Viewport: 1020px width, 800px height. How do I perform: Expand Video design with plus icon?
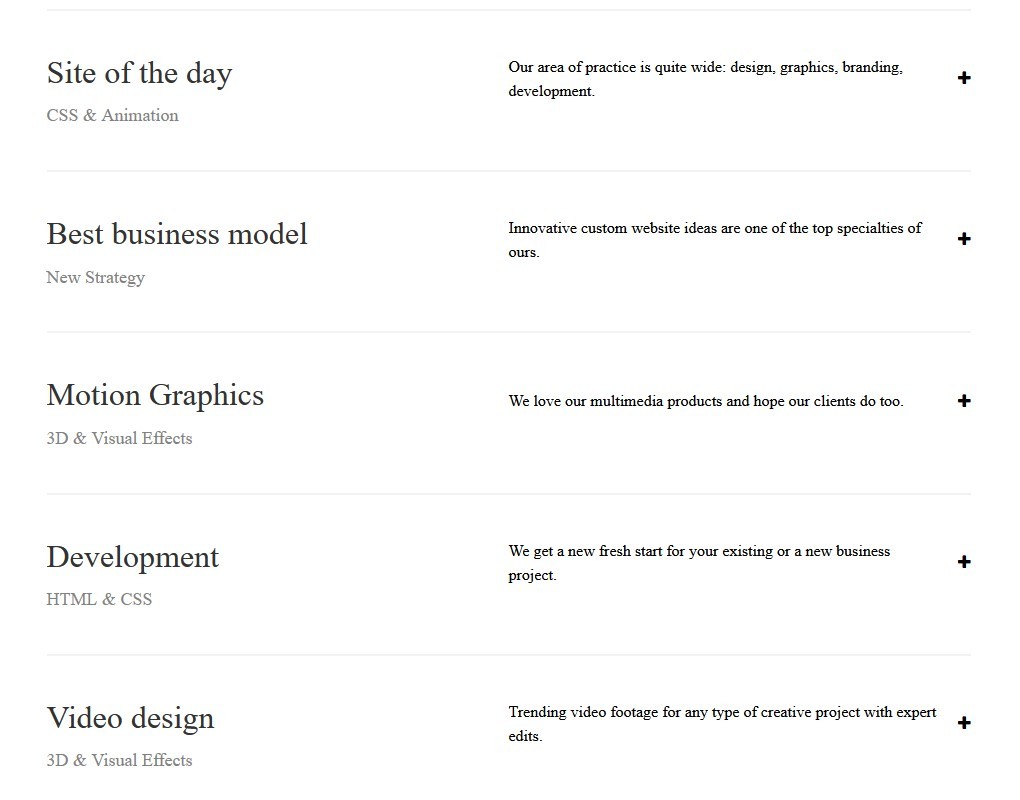963,723
